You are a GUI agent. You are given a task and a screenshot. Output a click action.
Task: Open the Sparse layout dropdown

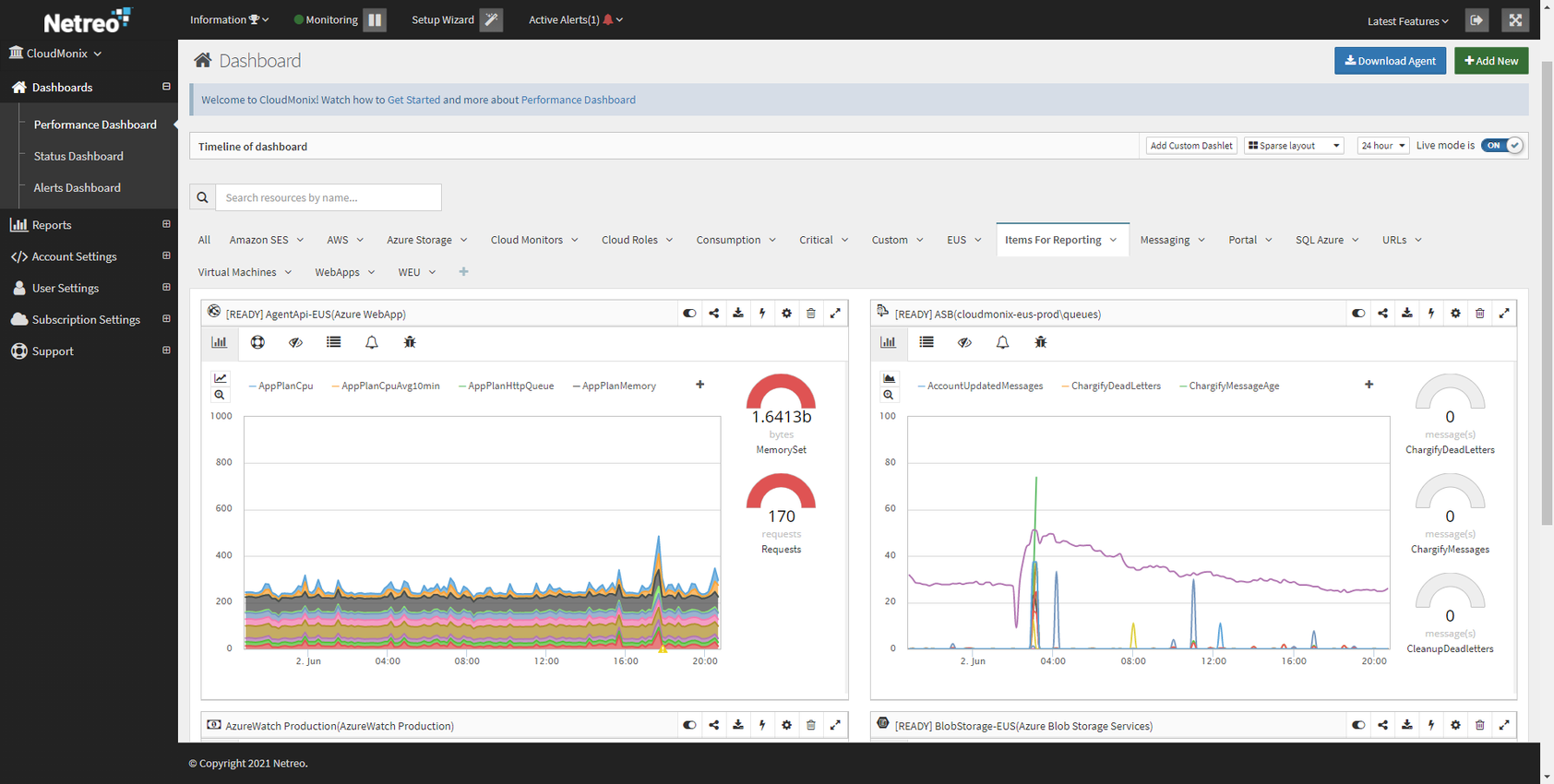click(x=1294, y=146)
